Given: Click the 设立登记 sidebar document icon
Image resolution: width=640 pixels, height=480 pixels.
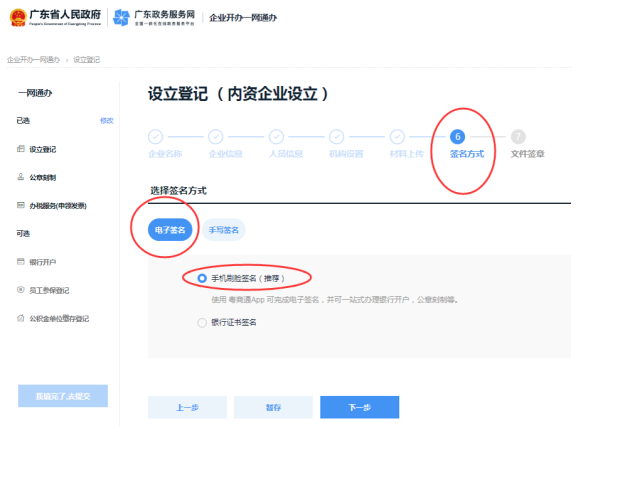Looking at the screenshot, I should [x=21, y=149].
